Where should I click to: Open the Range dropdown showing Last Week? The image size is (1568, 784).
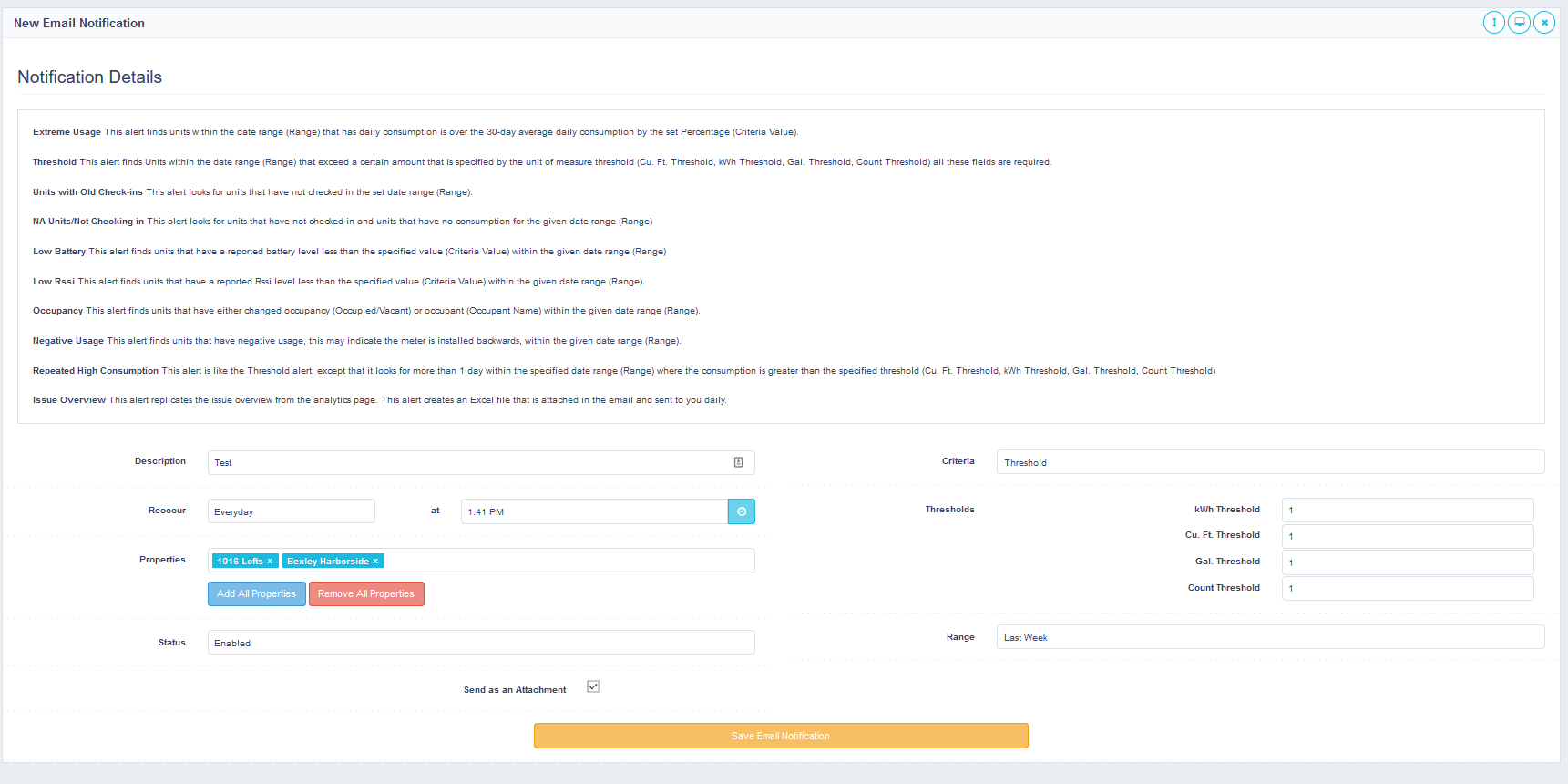tap(1269, 637)
